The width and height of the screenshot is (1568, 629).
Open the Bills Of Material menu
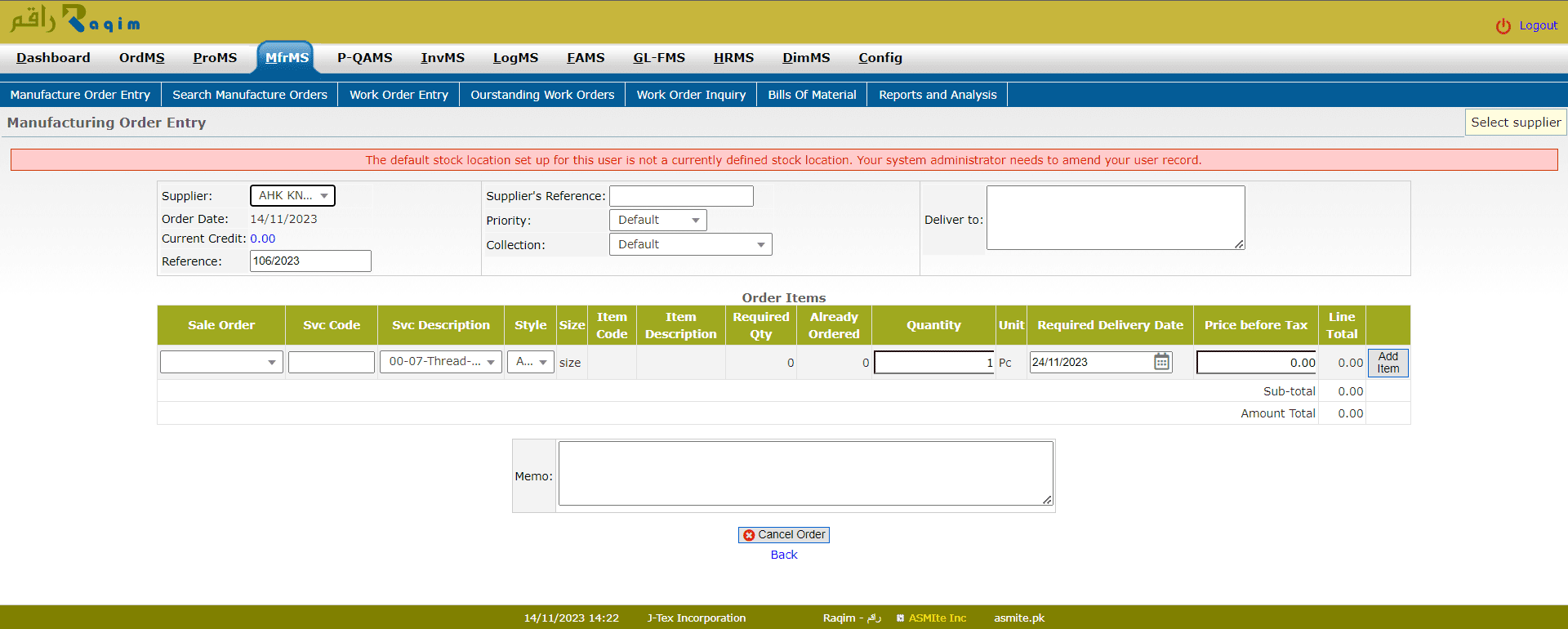tap(812, 95)
